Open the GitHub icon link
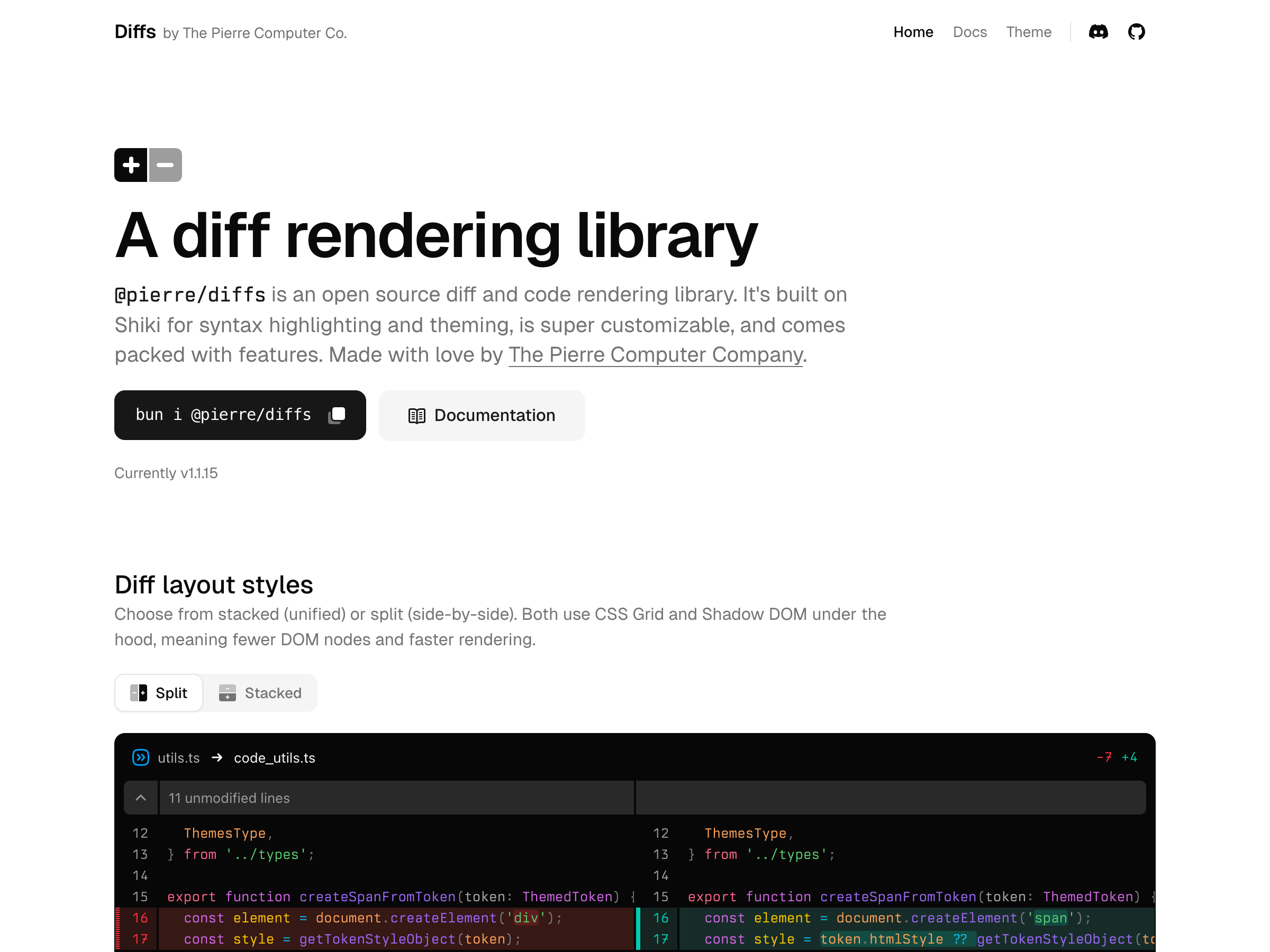1270x952 pixels. (x=1136, y=32)
